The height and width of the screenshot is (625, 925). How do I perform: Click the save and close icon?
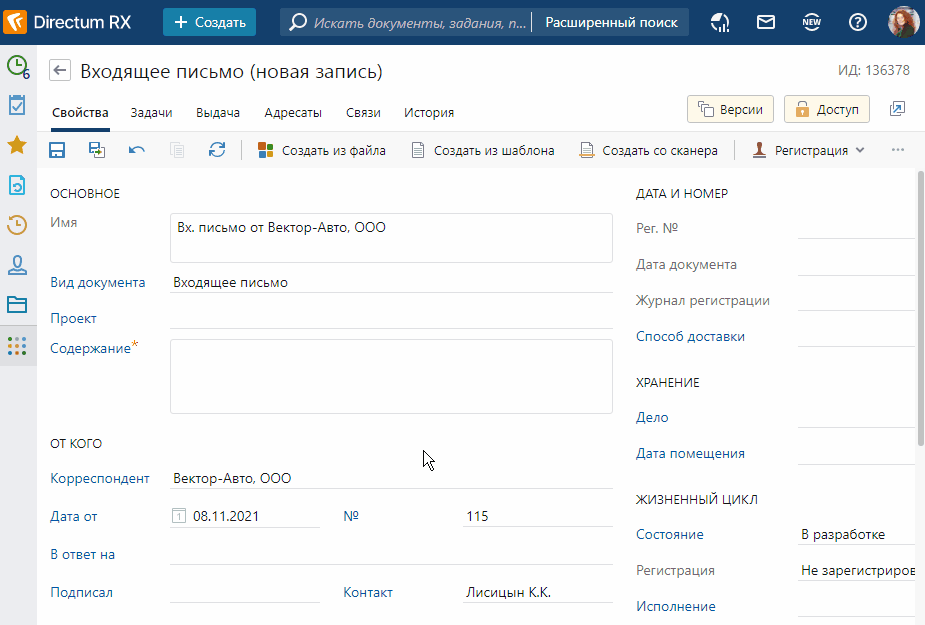[97, 150]
